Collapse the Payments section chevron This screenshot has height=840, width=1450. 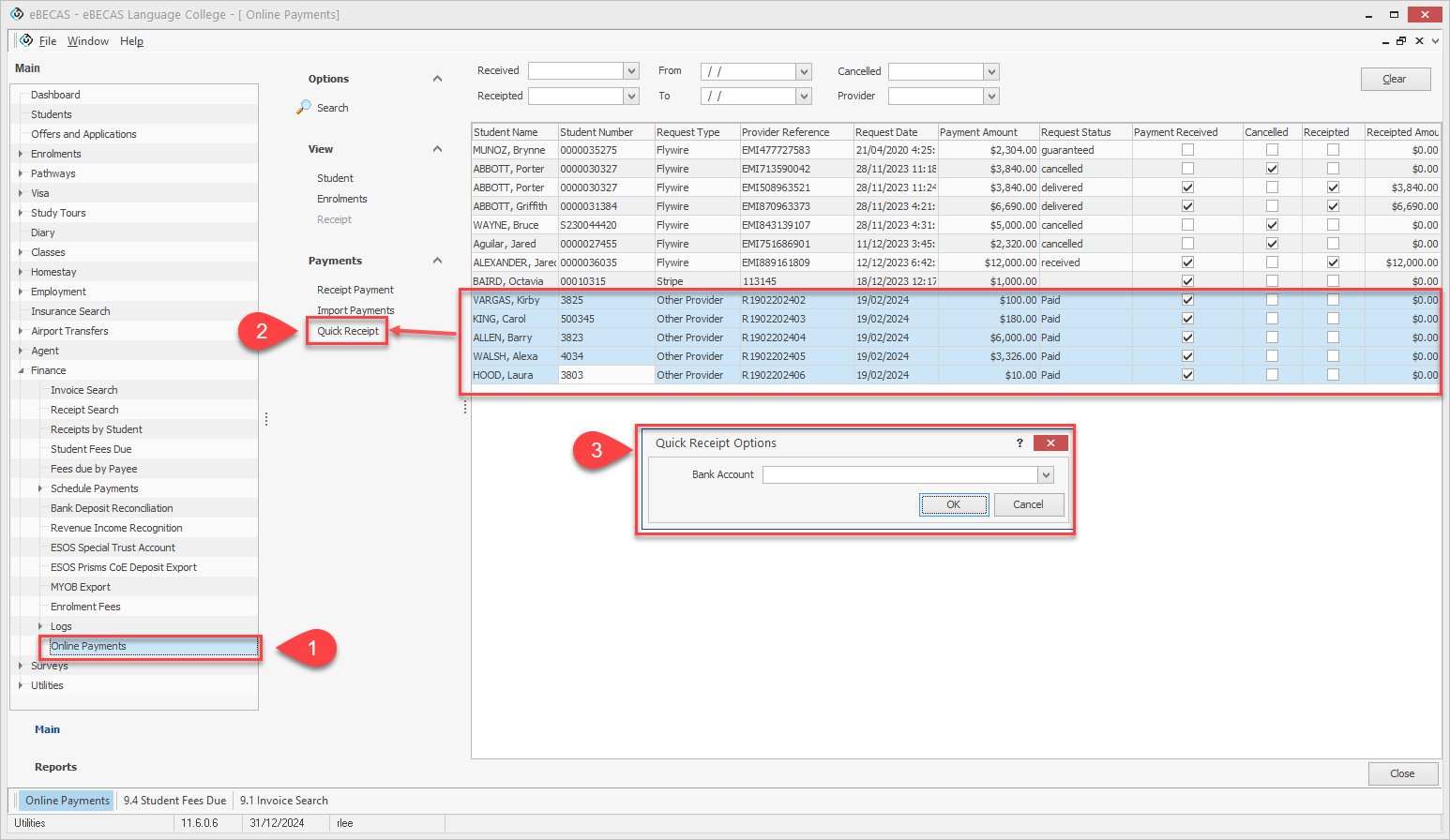pos(437,261)
